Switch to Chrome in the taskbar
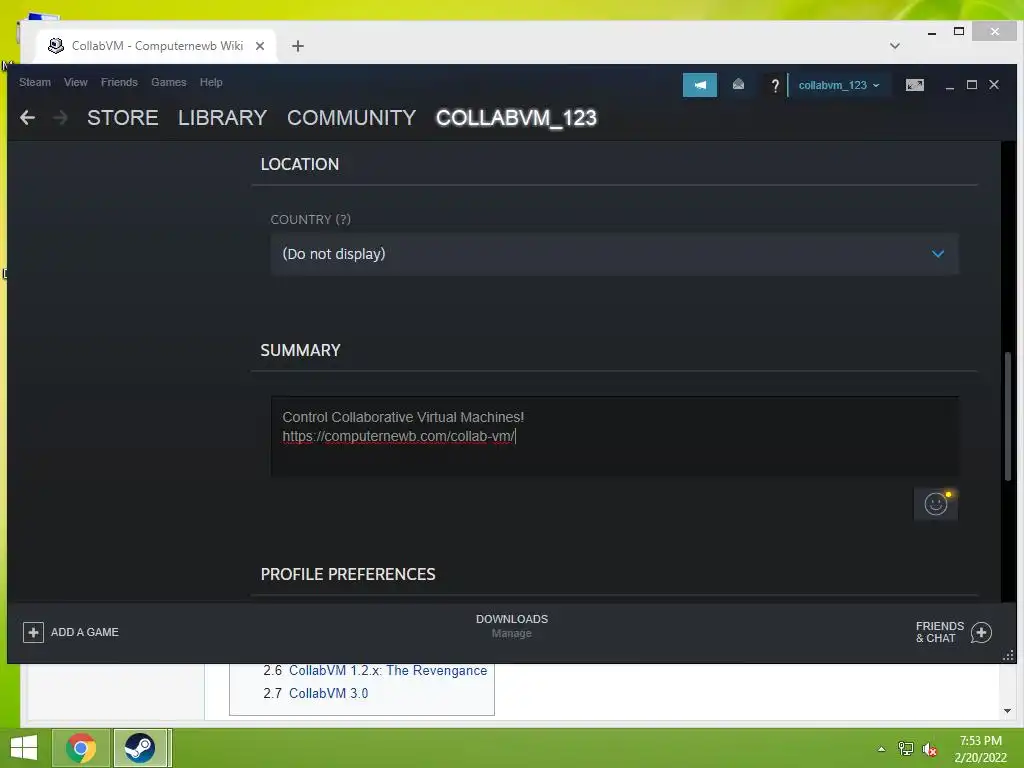The width and height of the screenshot is (1024, 768). 81,748
